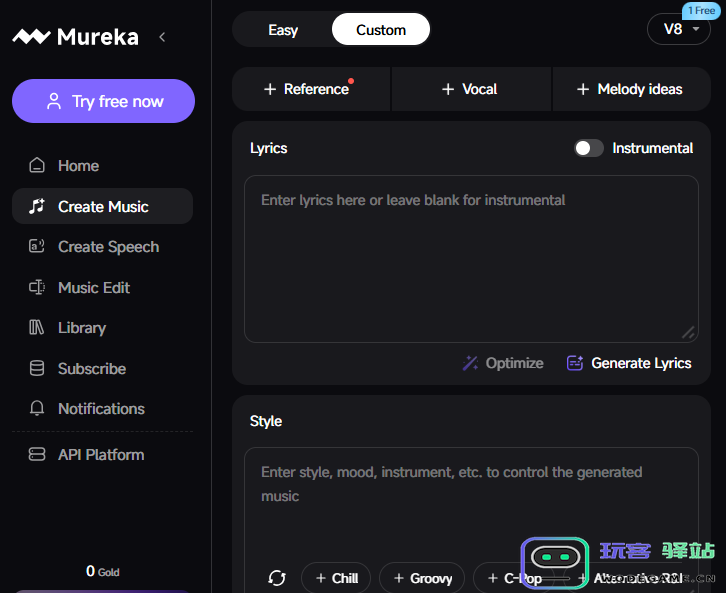The image size is (726, 593).
Task: Click the Try free now button
Action: click(x=103, y=101)
